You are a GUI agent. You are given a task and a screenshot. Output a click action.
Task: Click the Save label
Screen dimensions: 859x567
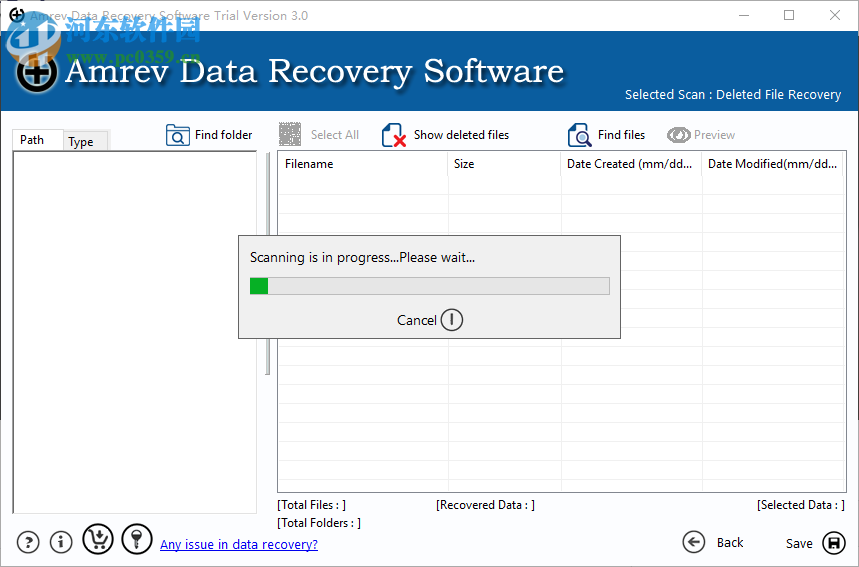(799, 543)
